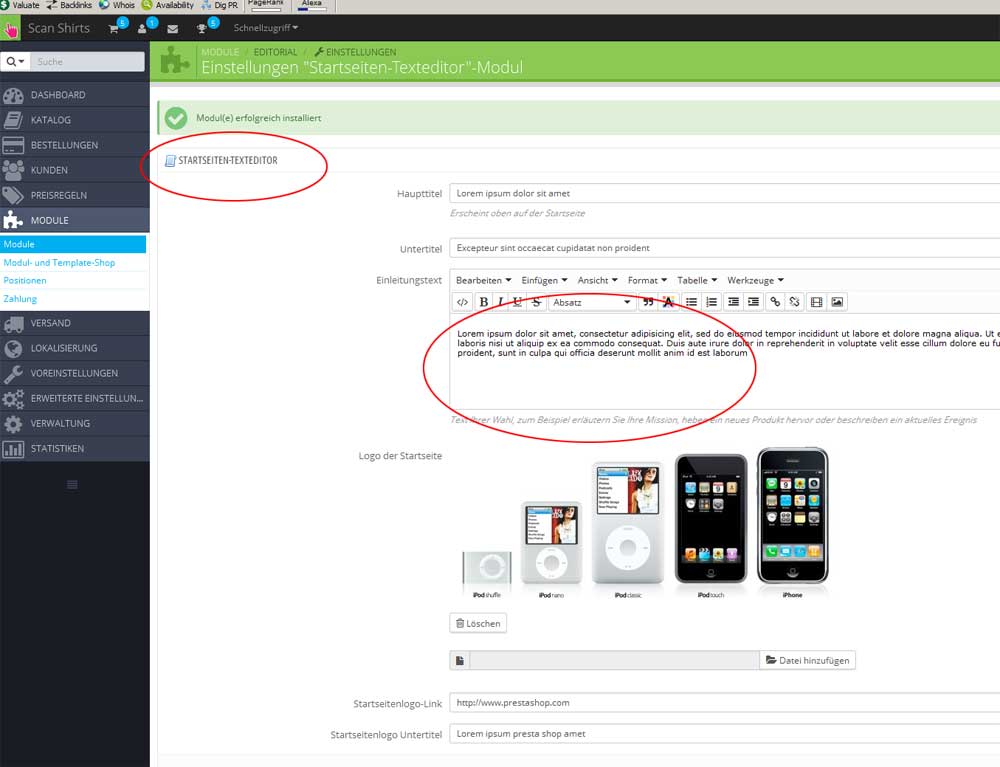Click the EDITORIAL breadcrumb link
Image resolution: width=1000 pixels, height=767 pixels.
point(276,52)
